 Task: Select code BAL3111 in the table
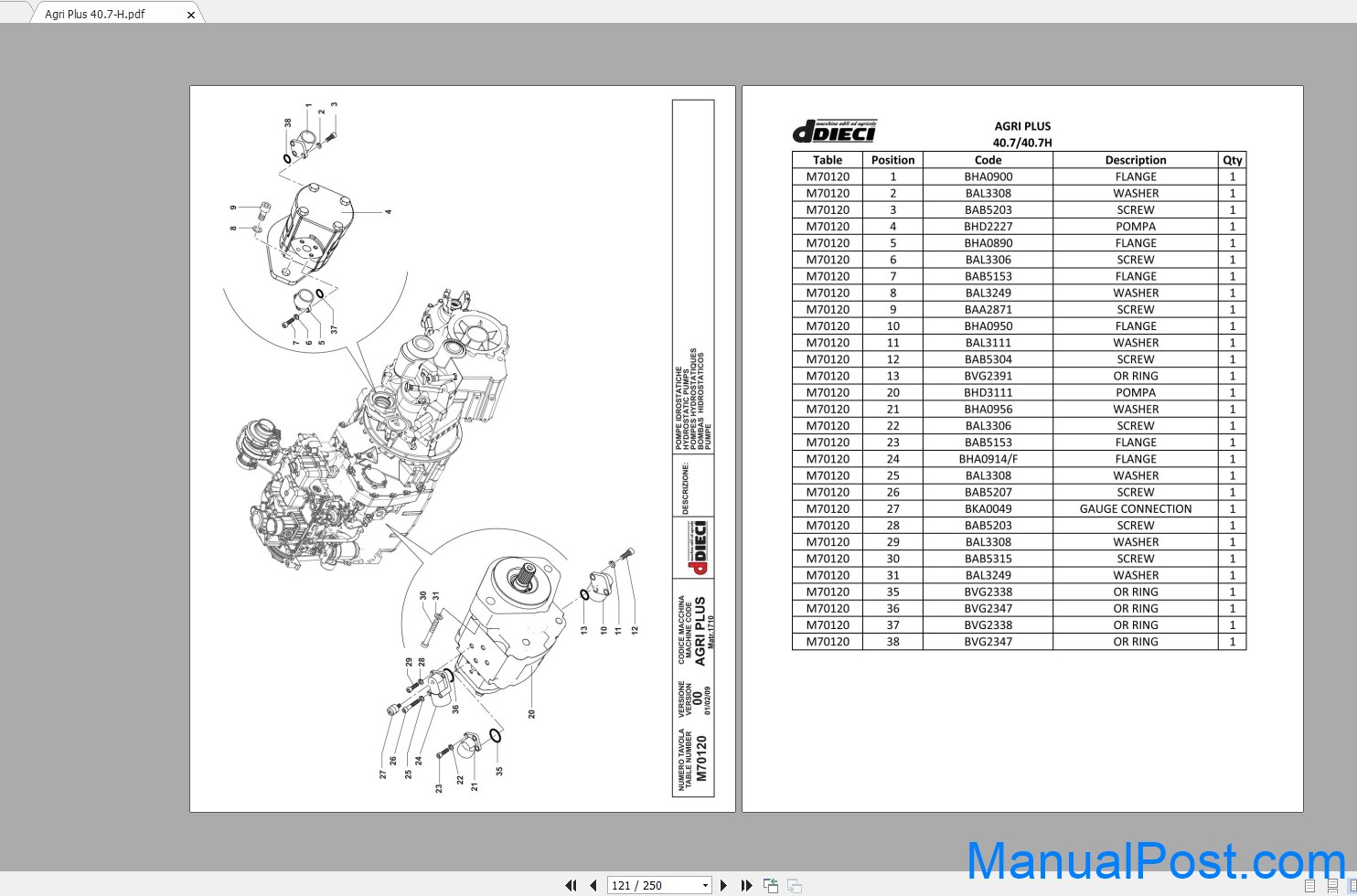pyautogui.click(x=988, y=342)
